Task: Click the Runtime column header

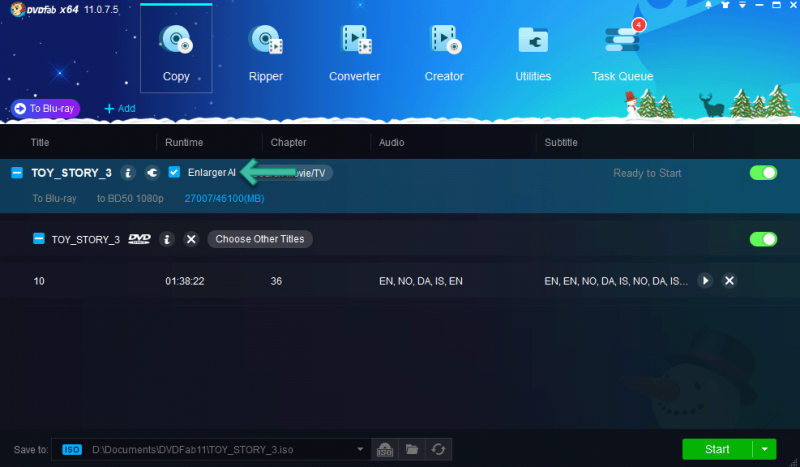Action: pos(184,142)
